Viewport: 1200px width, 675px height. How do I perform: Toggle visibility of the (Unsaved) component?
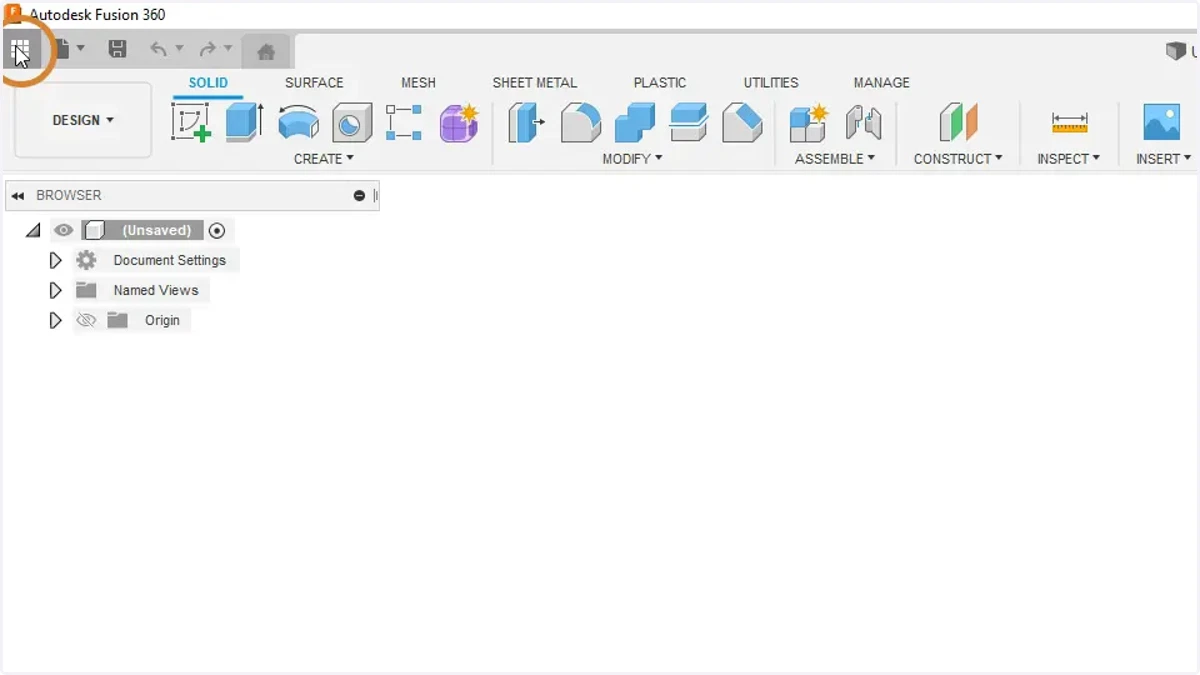click(x=64, y=230)
